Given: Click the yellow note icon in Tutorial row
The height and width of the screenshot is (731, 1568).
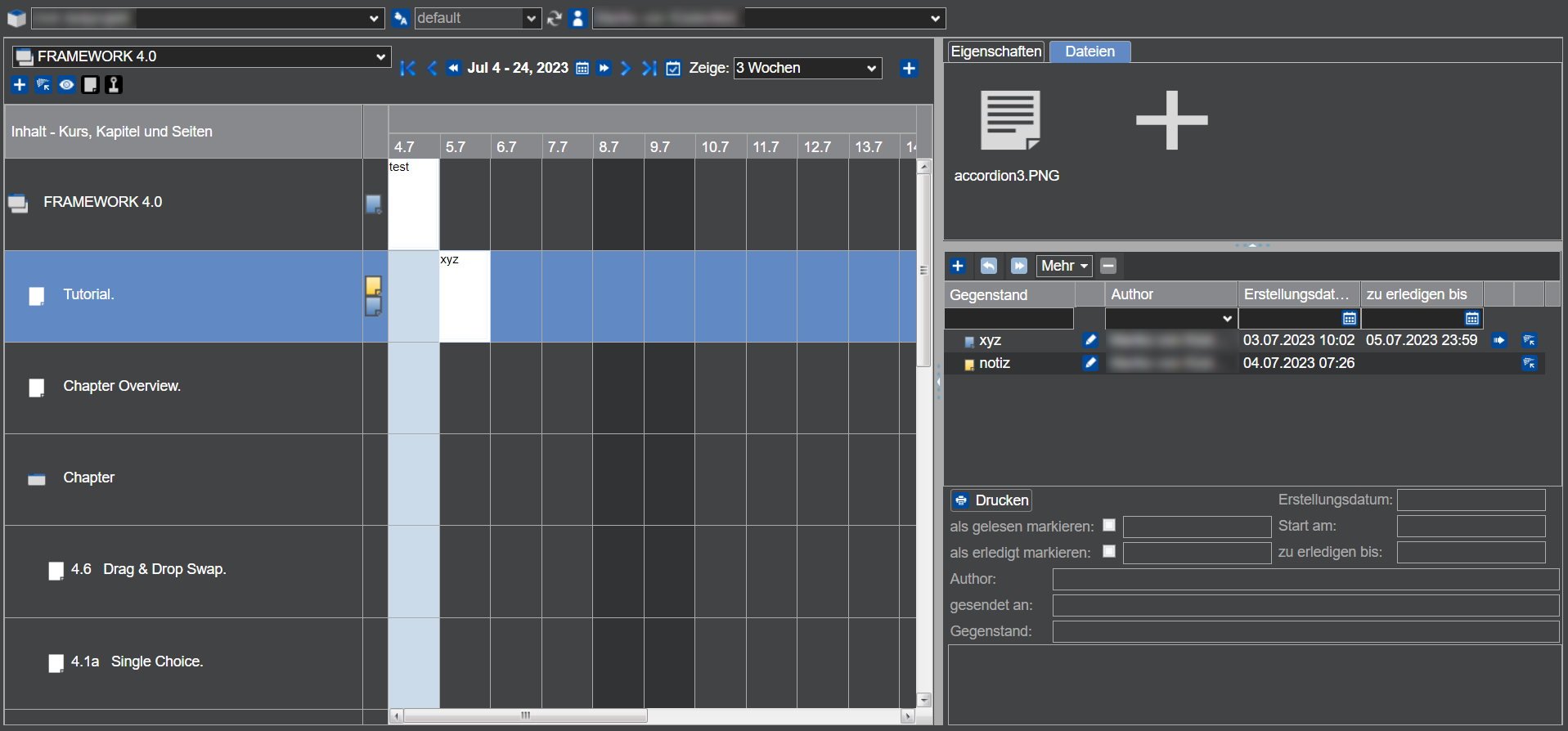Looking at the screenshot, I should pos(373,285).
